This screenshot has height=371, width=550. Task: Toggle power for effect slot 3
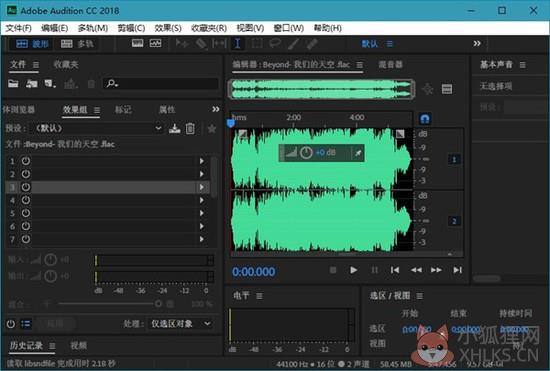coord(26,187)
